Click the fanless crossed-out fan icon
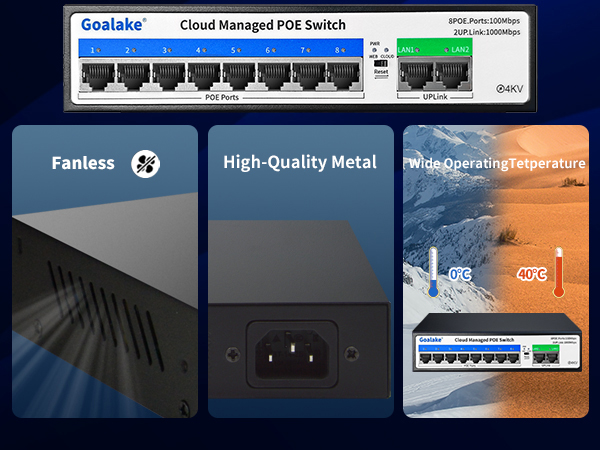Image resolution: width=600 pixels, height=450 pixels. click(146, 163)
